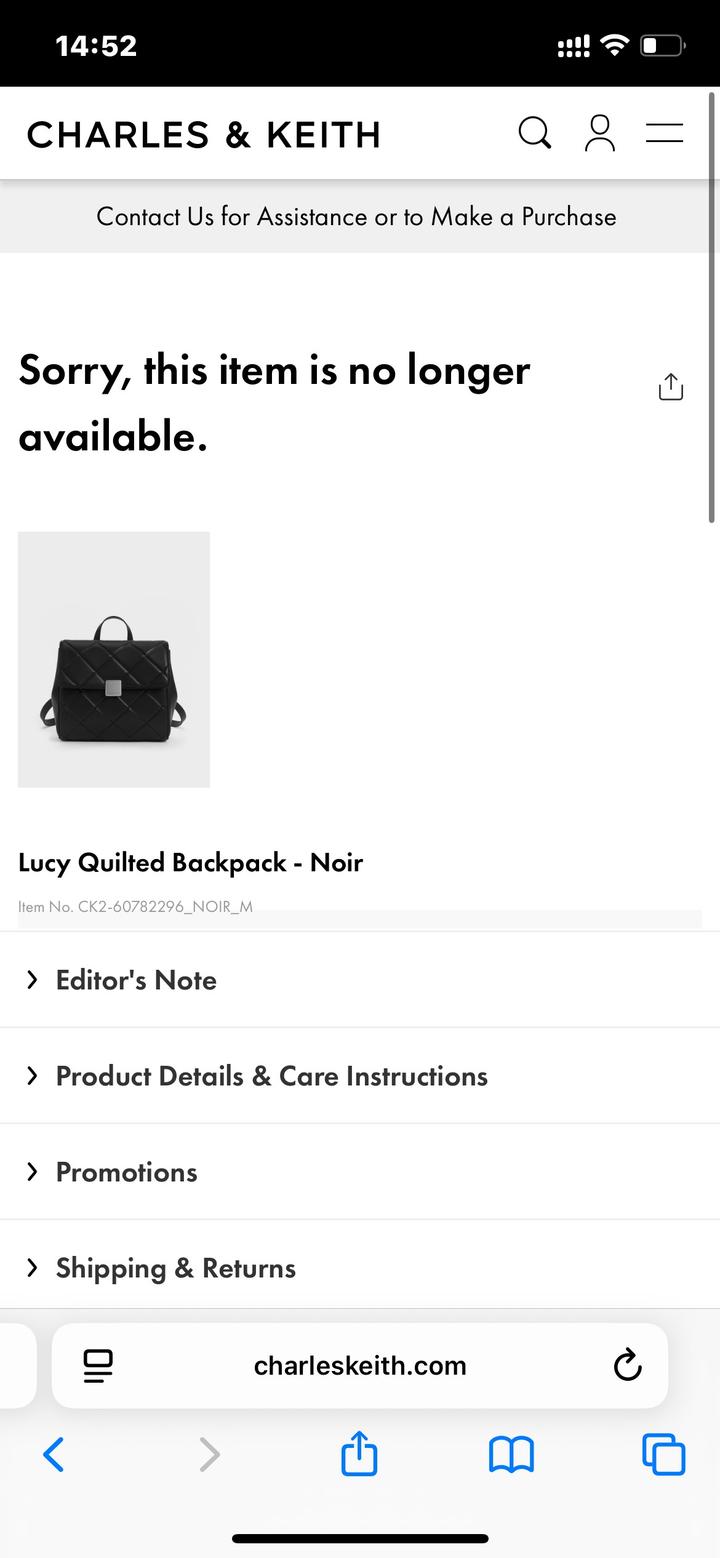
Task: Open Safari bookmarks book icon
Action: [511, 1454]
